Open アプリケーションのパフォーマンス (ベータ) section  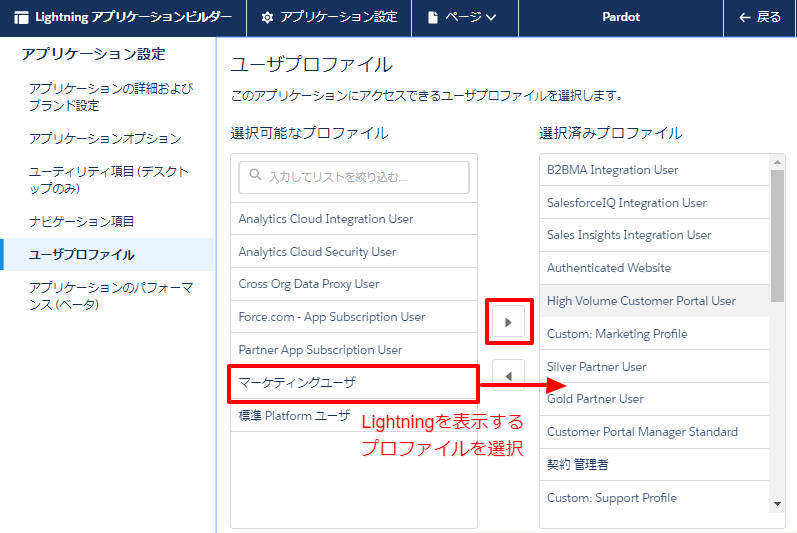(111, 296)
